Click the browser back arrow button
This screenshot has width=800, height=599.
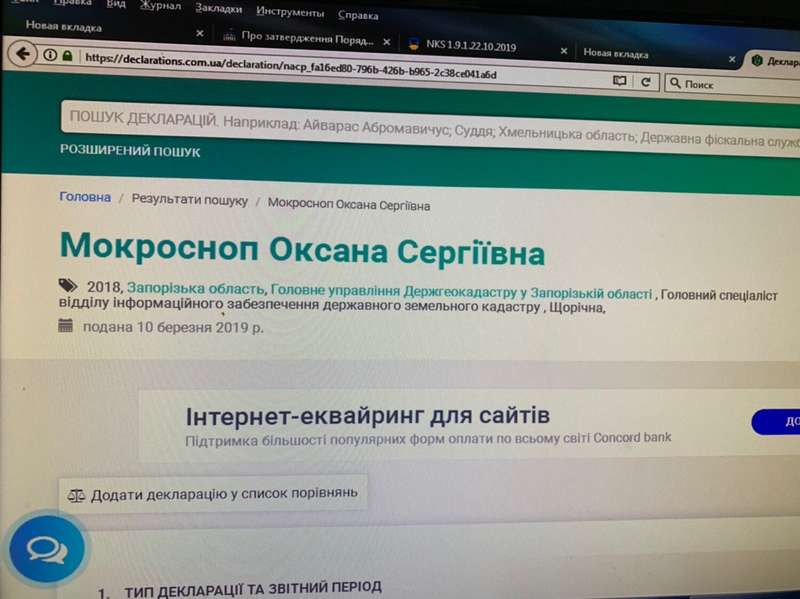[22, 55]
